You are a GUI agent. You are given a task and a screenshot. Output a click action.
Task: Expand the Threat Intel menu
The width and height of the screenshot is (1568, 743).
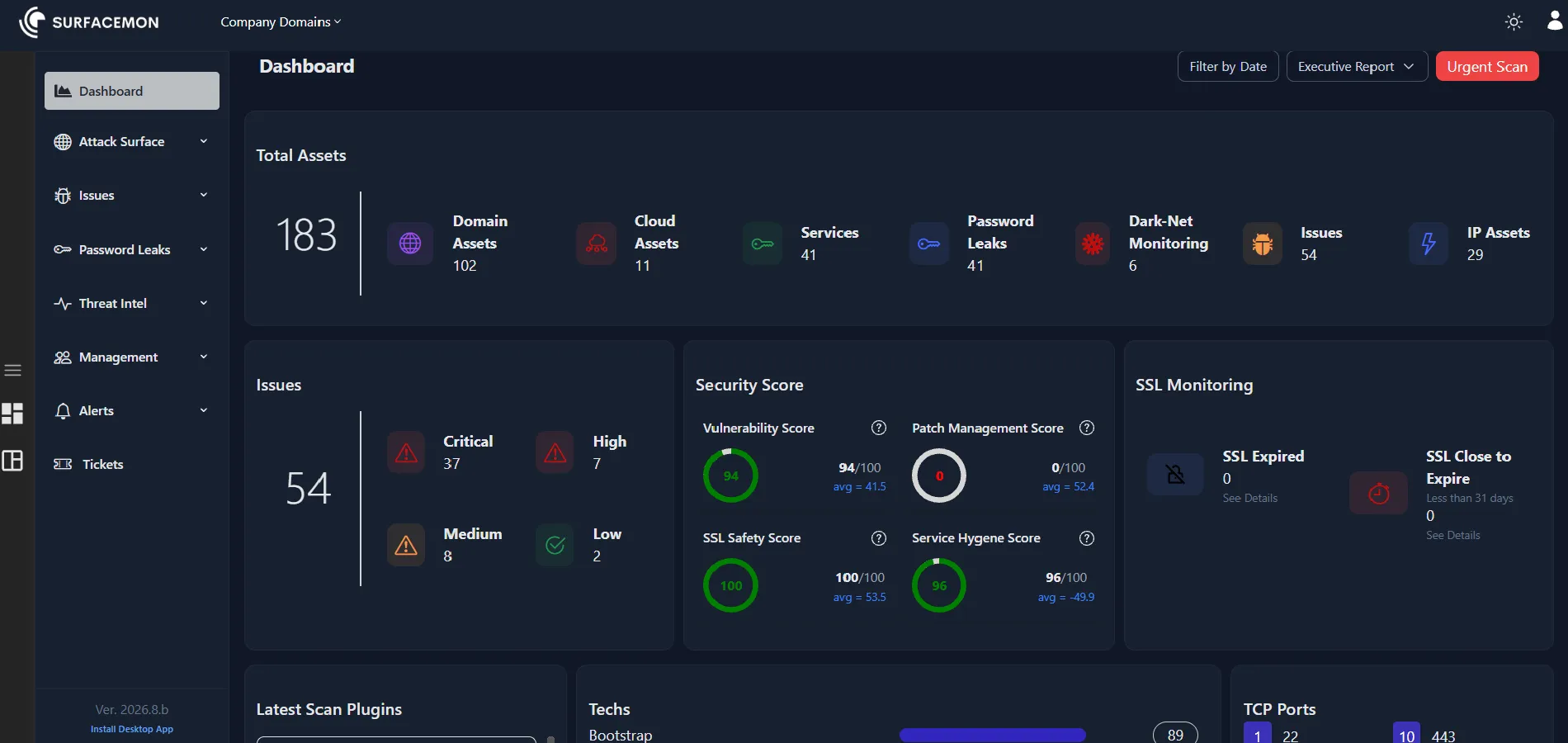(x=132, y=303)
